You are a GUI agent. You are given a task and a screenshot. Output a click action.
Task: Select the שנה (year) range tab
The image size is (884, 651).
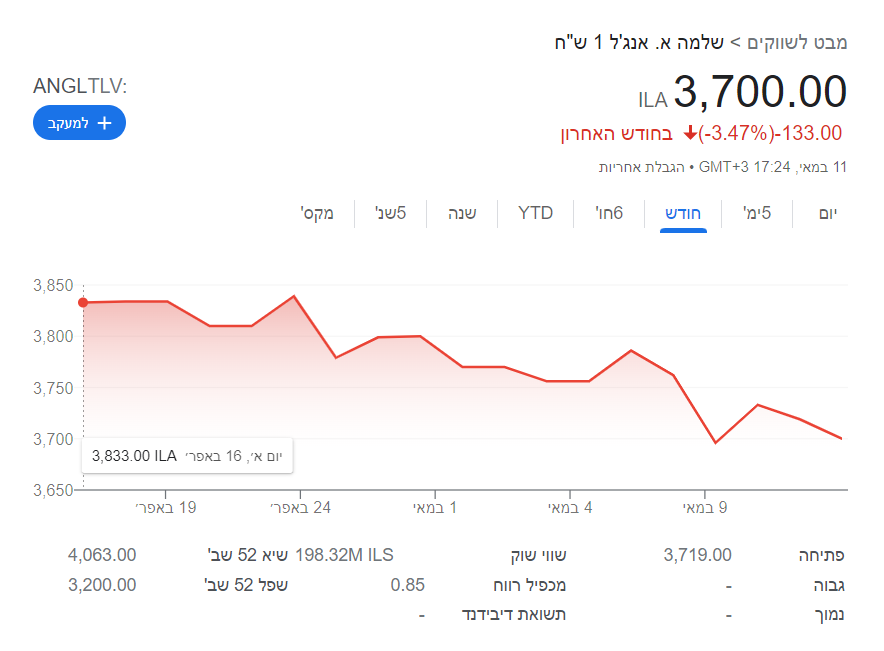[x=461, y=213]
